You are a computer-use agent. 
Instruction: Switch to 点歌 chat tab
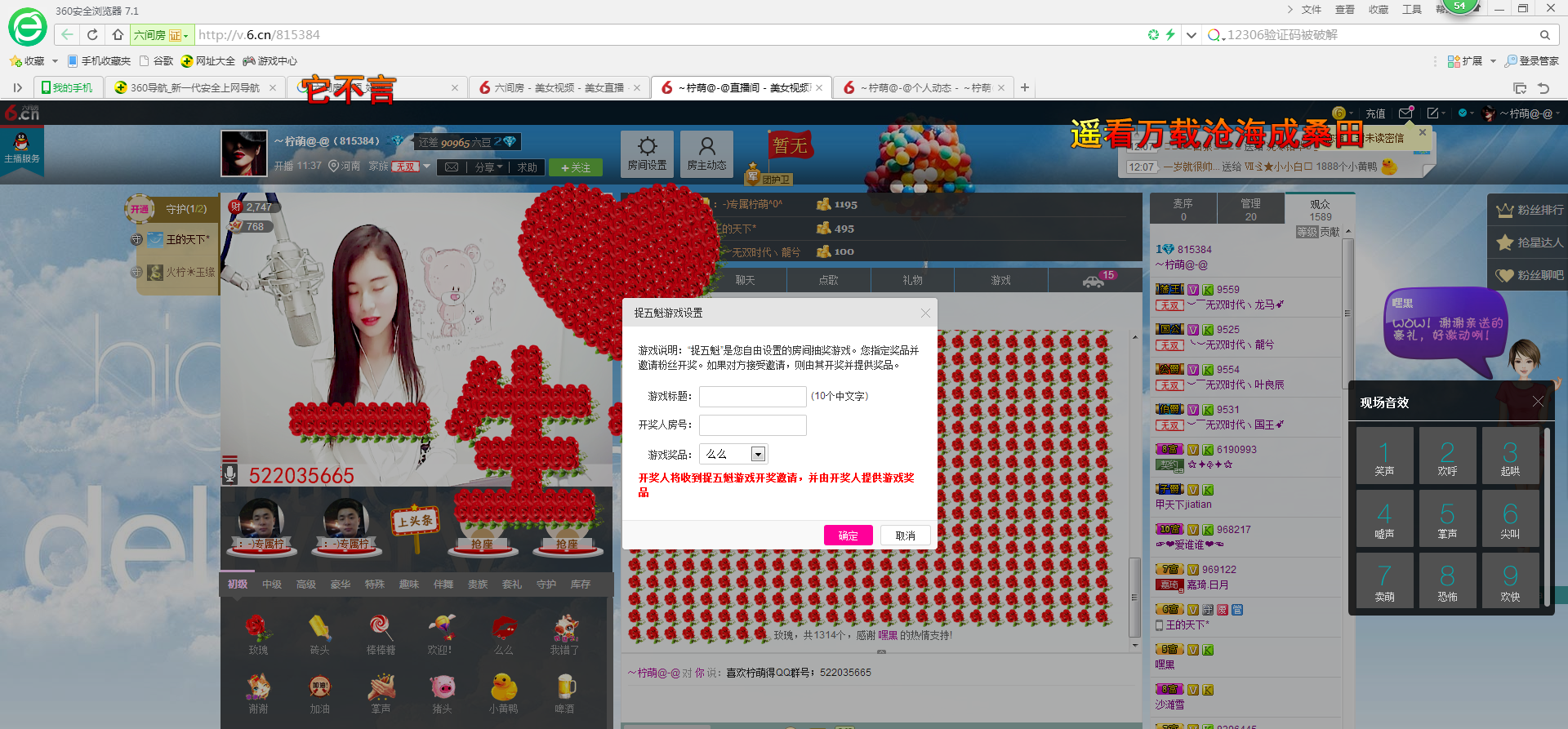828,280
